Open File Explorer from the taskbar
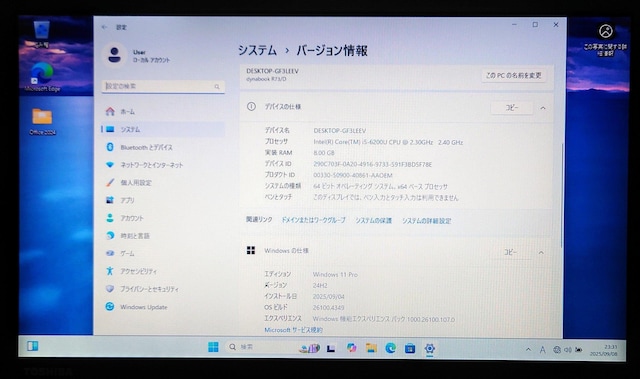 [371, 348]
